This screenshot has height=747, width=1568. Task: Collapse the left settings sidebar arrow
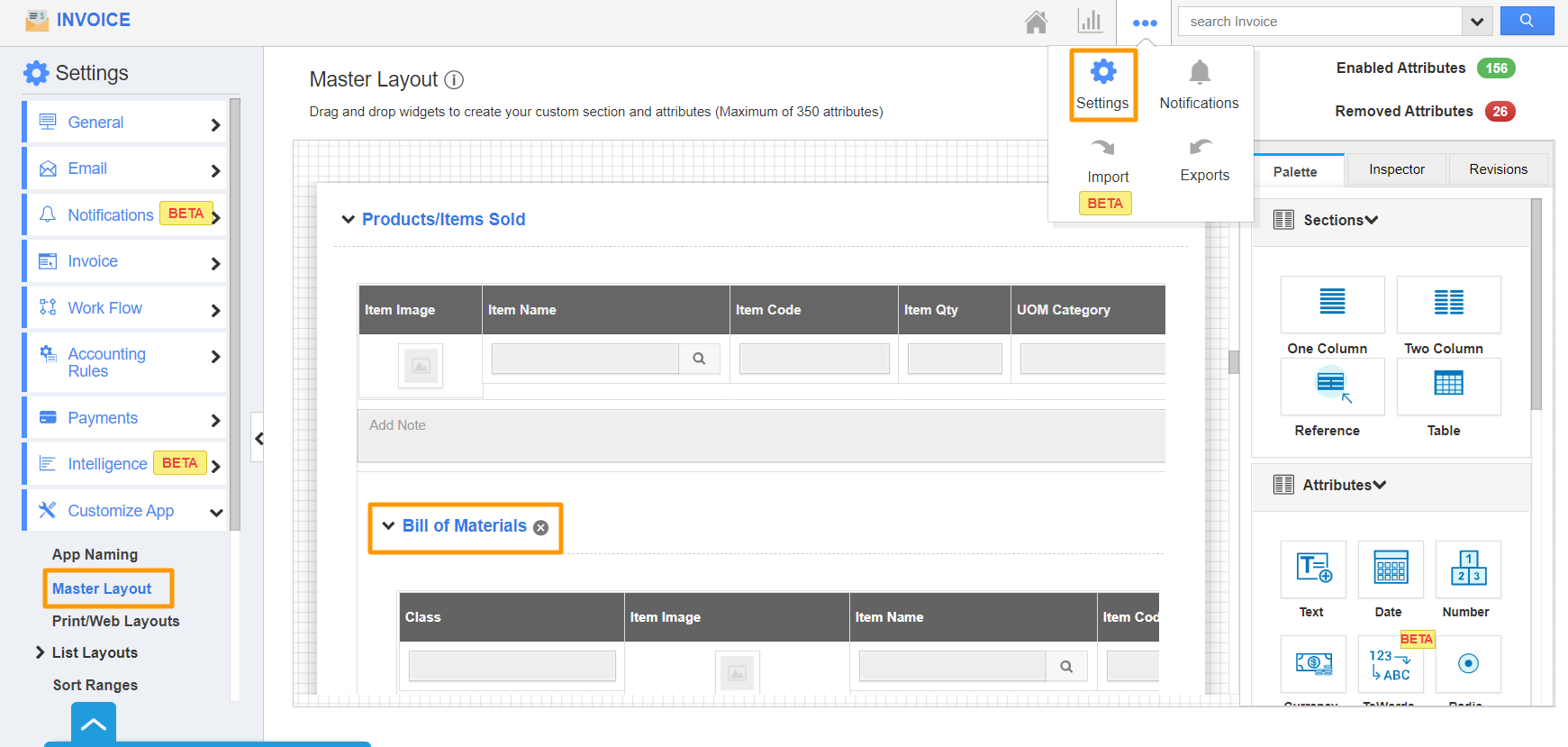258,438
